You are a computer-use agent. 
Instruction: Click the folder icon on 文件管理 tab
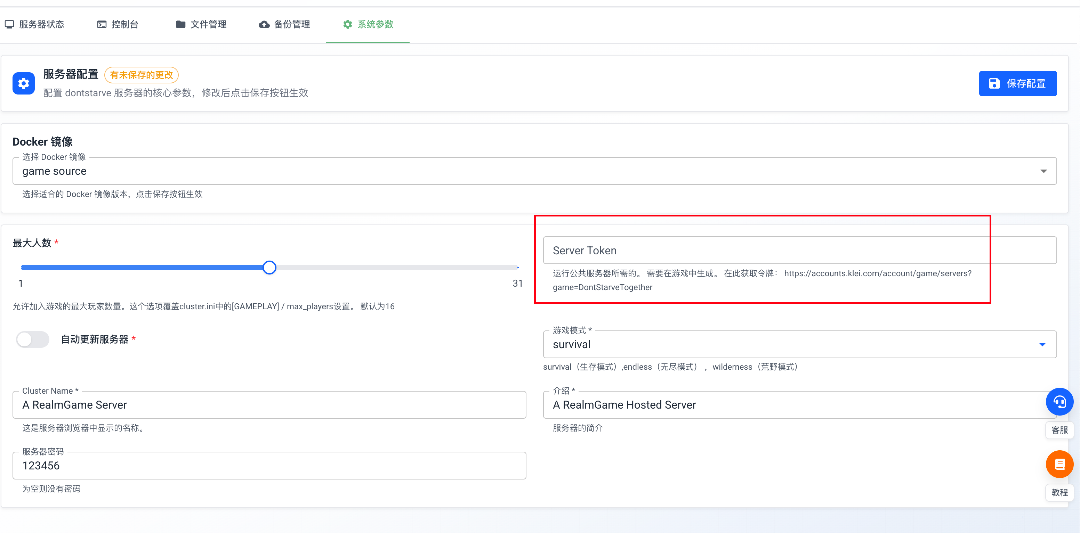[180, 24]
